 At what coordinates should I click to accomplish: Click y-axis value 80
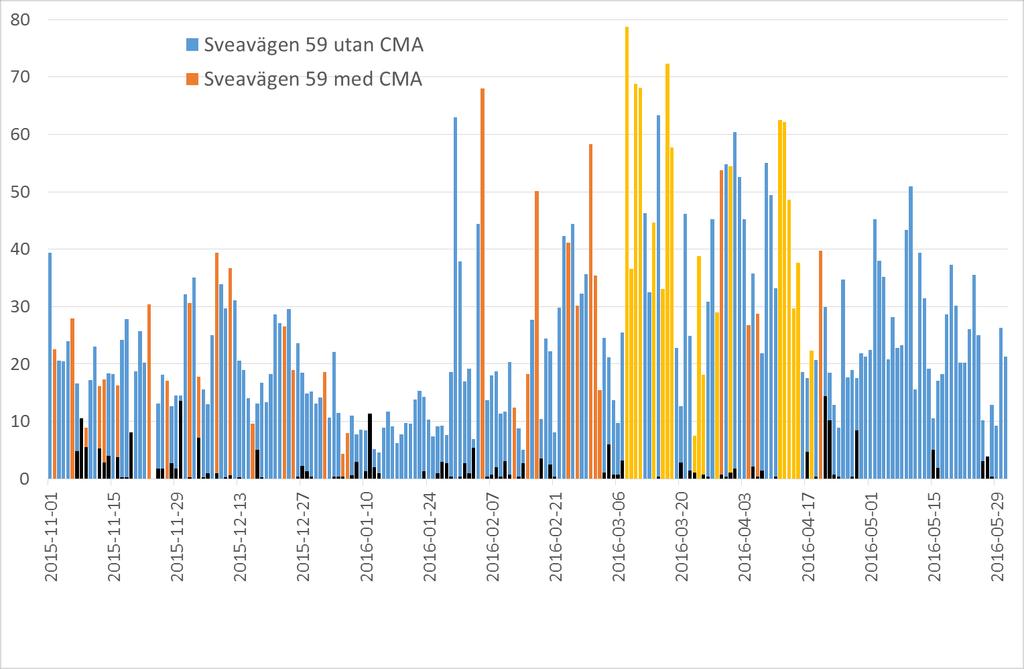click(20, 20)
